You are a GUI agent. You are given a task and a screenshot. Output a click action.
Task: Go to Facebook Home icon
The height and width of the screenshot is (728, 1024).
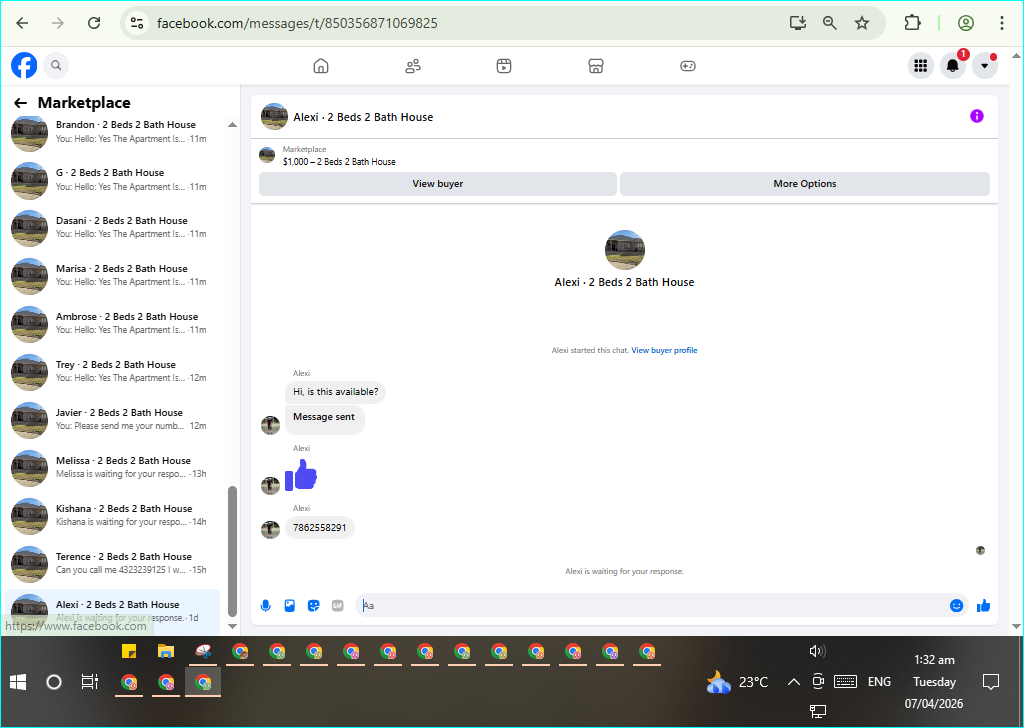(321, 66)
